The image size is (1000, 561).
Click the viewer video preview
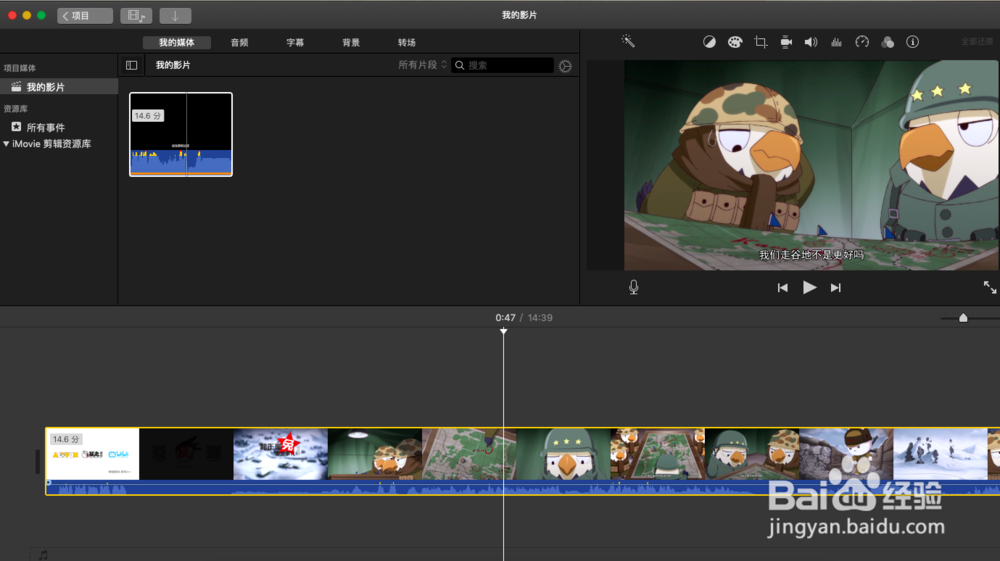811,165
